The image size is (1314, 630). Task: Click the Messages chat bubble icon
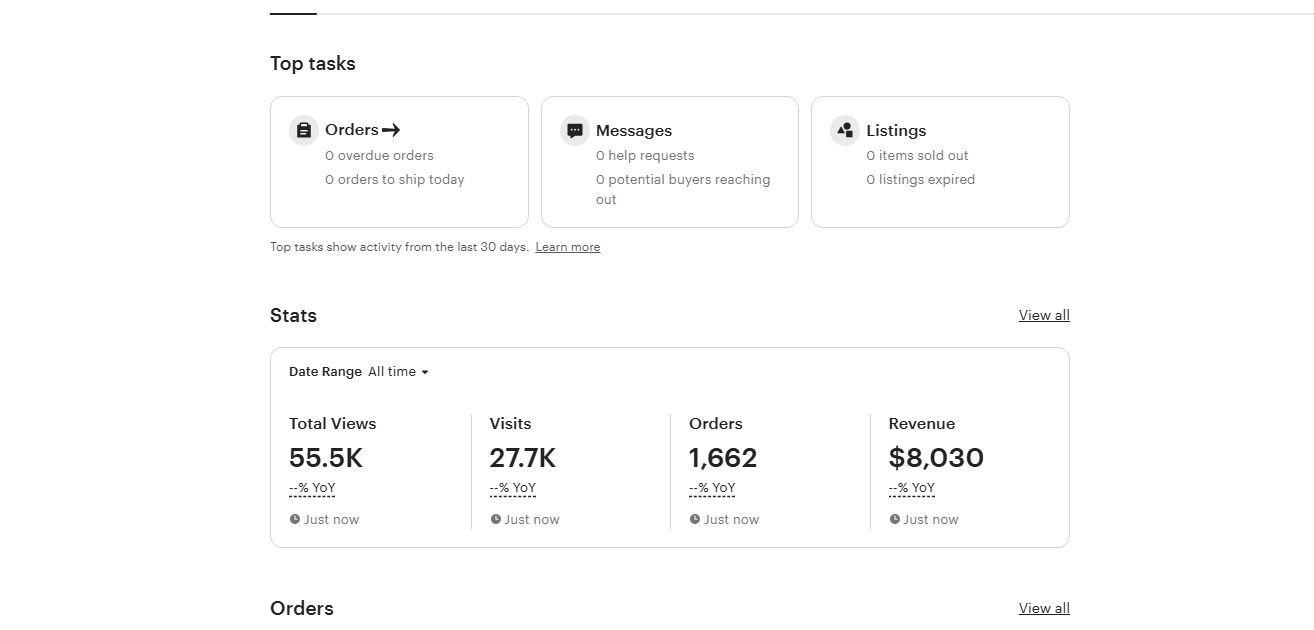[x=575, y=131]
